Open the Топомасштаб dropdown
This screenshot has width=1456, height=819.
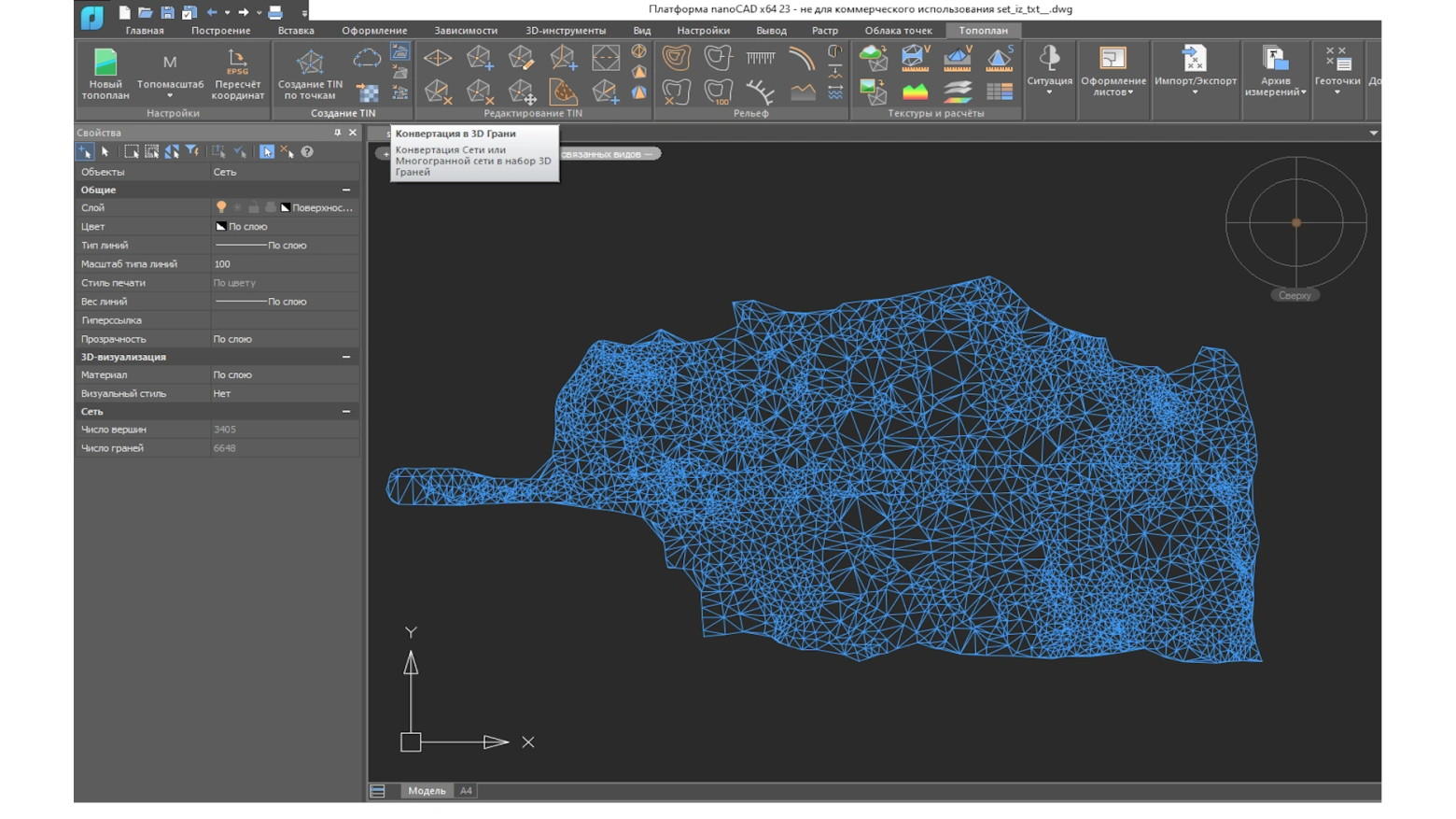(x=170, y=94)
